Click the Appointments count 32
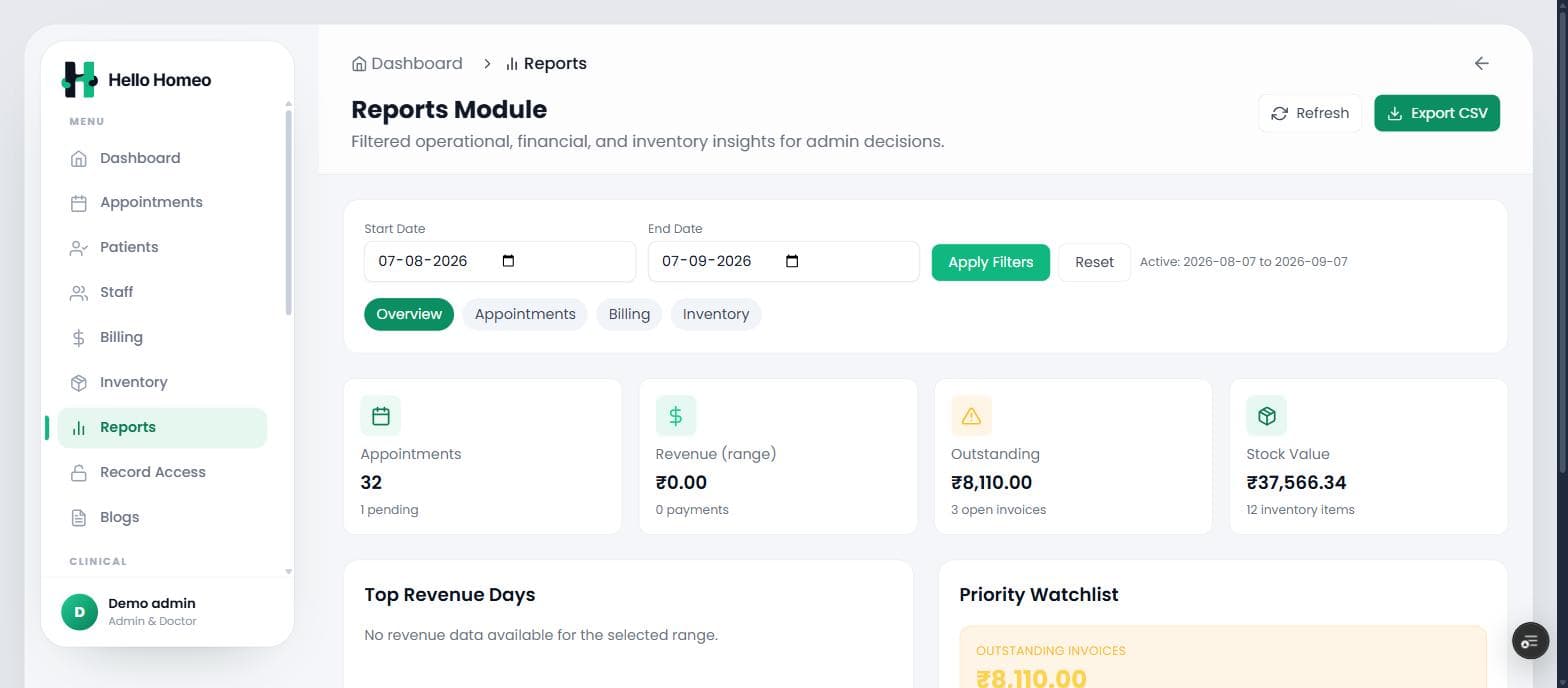 [x=371, y=483]
